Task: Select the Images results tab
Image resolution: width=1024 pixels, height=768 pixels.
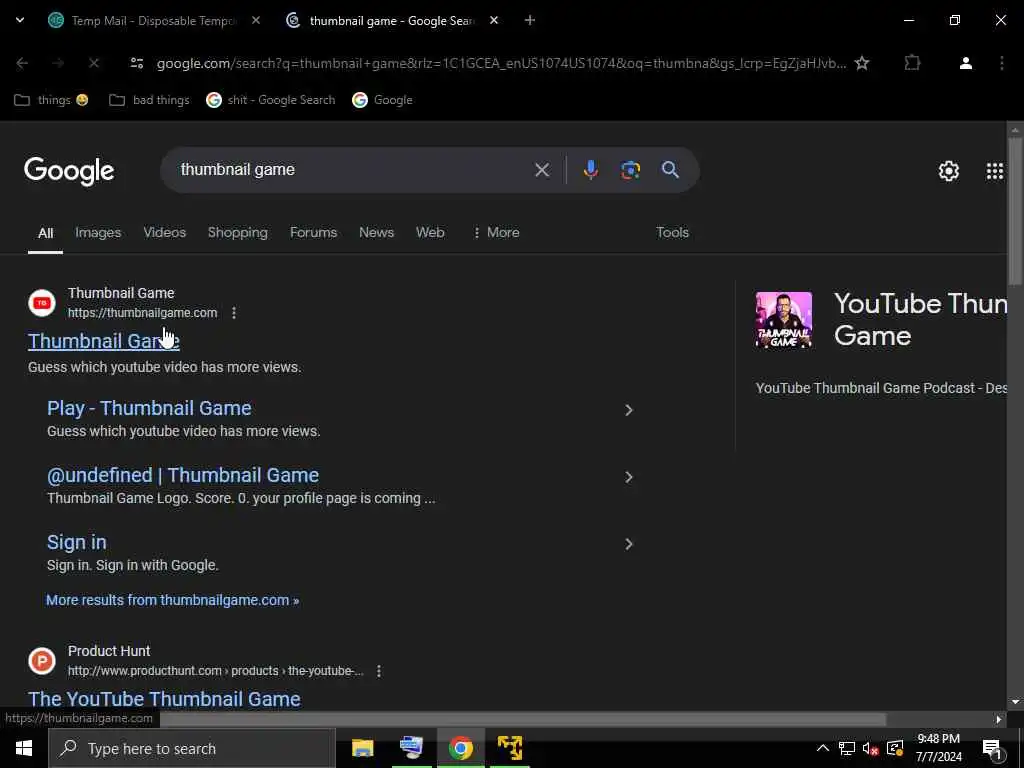Action: 98,232
